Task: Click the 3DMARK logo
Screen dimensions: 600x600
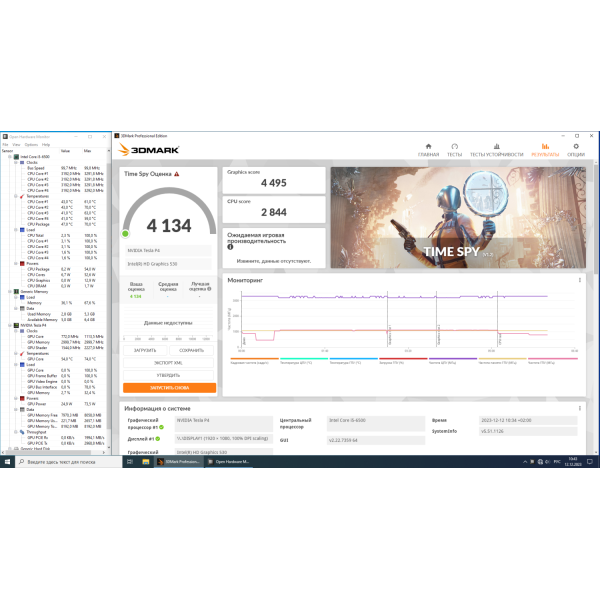Action: point(148,150)
